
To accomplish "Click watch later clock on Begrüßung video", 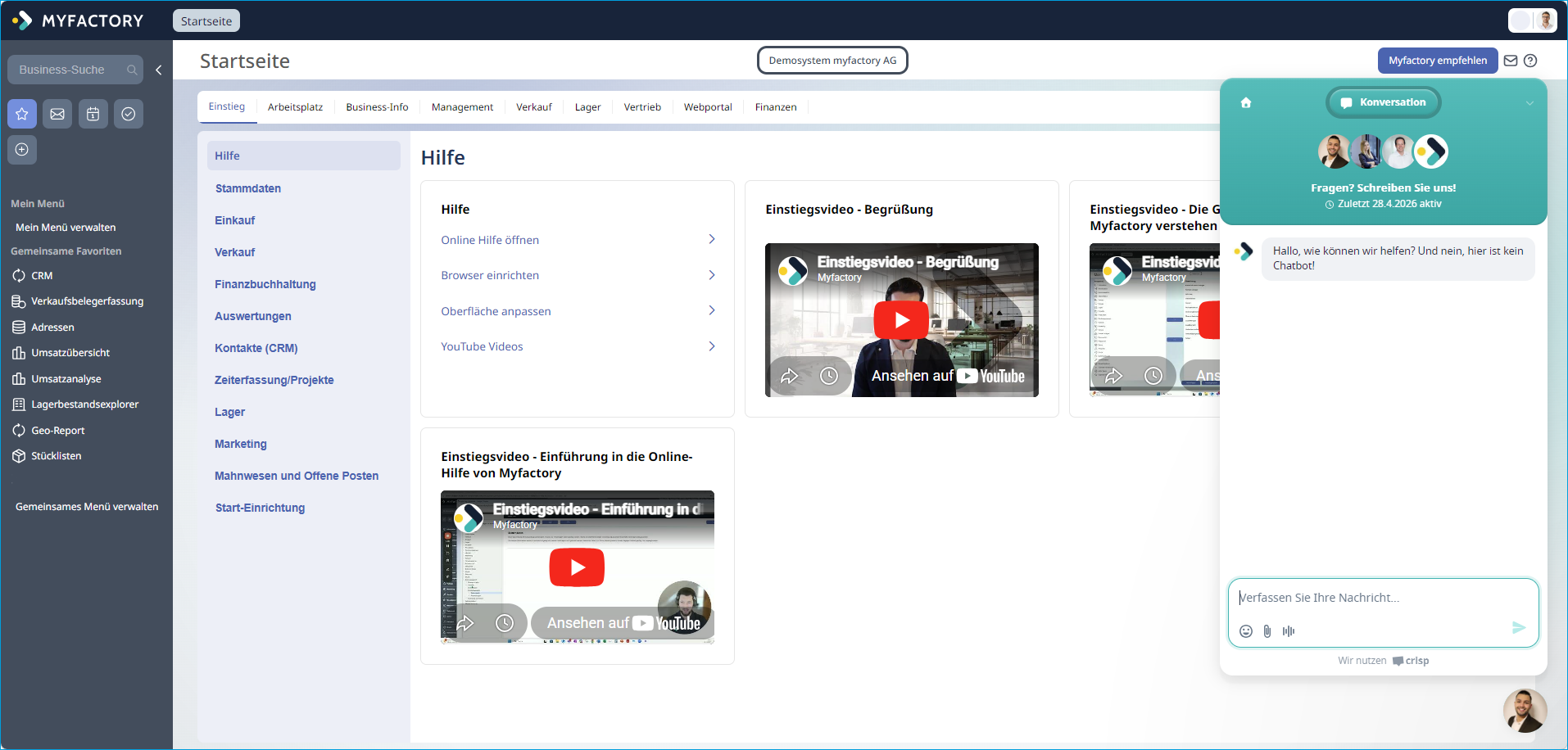I will (x=829, y=376).
